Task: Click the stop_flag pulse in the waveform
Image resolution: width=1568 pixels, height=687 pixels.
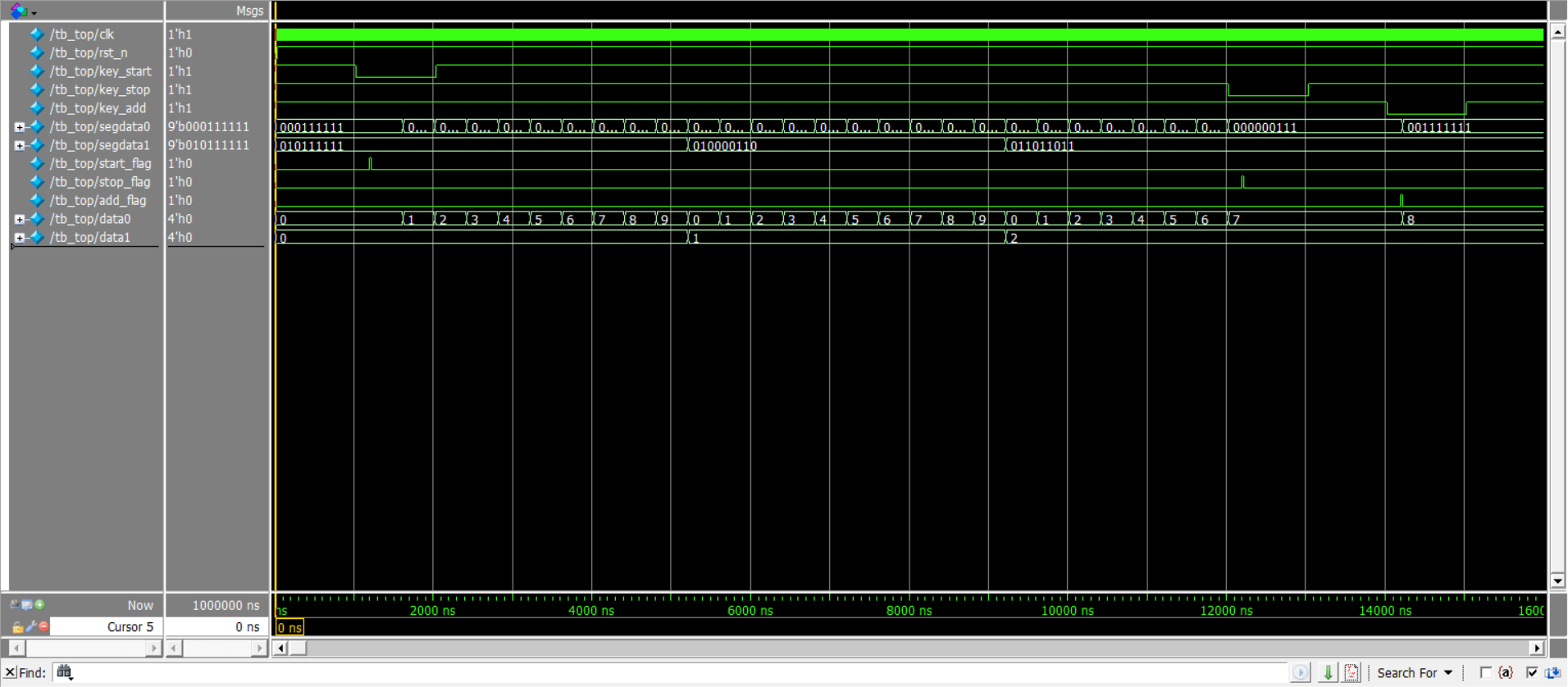Action: coord(1242,181)
